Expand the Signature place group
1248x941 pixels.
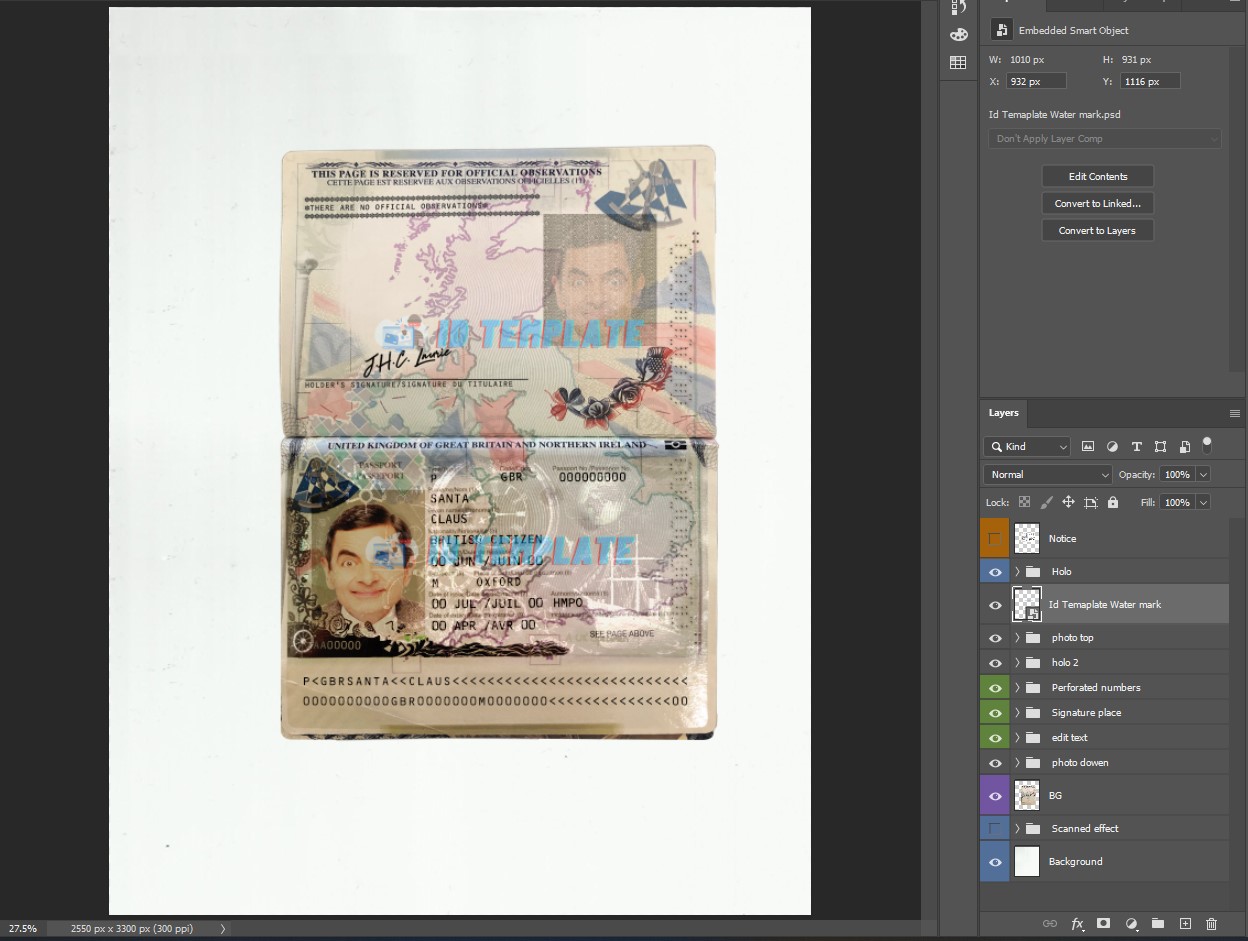point(1017,713)
